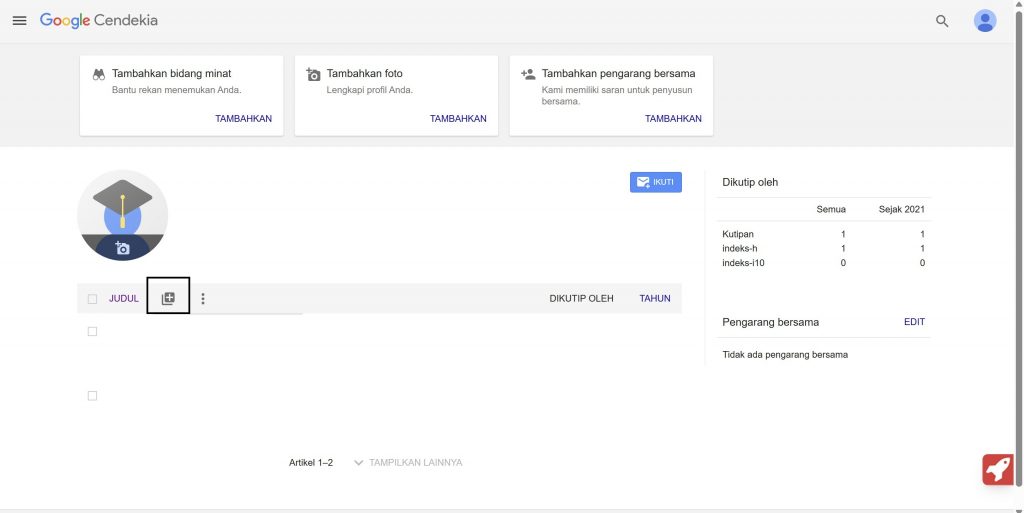Click the Tambahkan bidang minat heading
Screen dimensions: 1024x513
(172, 74)
